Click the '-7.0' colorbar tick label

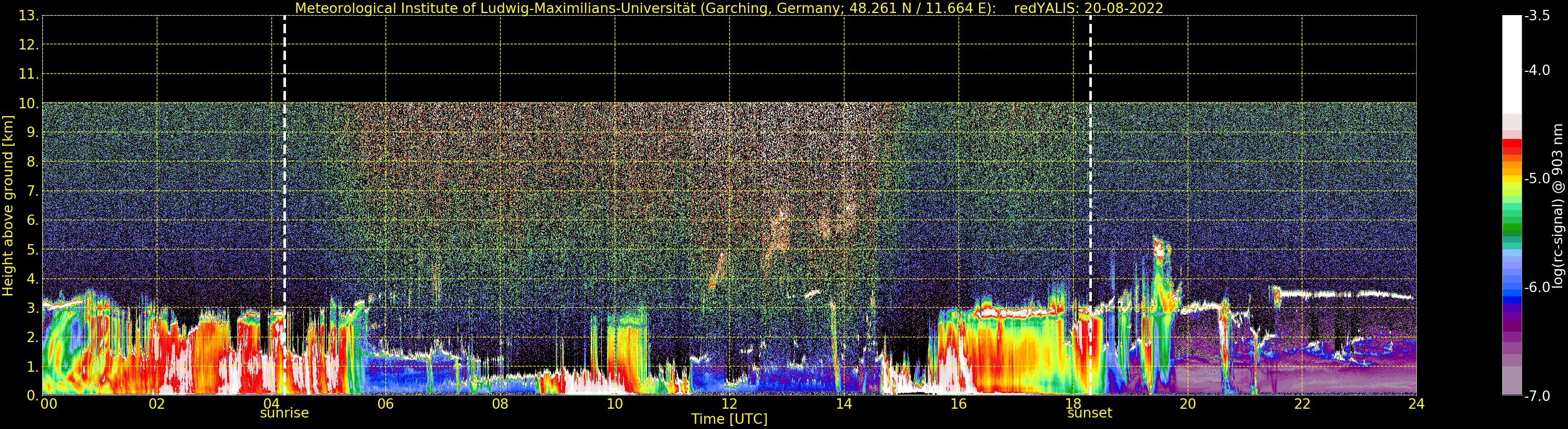pos(1537,396)
